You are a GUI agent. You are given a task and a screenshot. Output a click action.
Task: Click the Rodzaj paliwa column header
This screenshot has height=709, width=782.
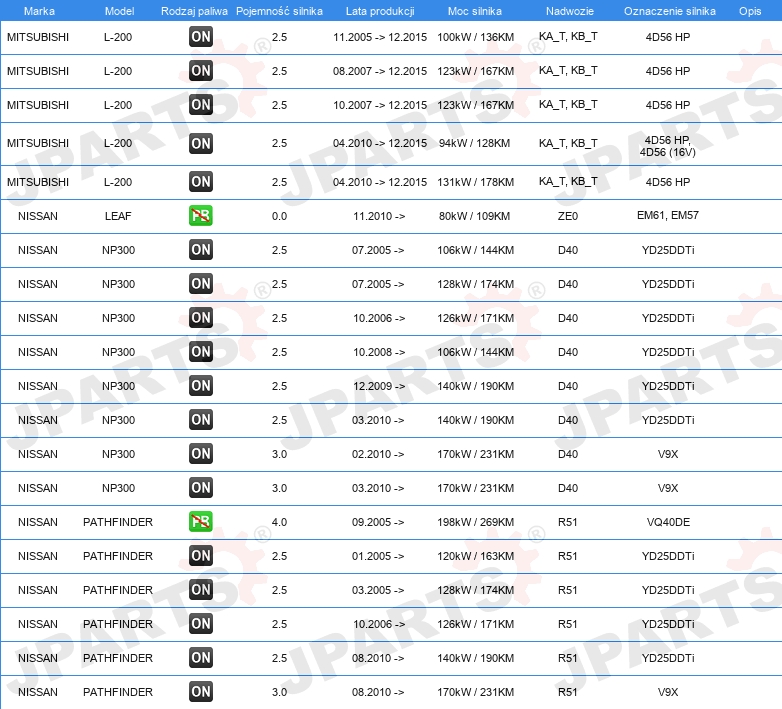coord(194,11)
